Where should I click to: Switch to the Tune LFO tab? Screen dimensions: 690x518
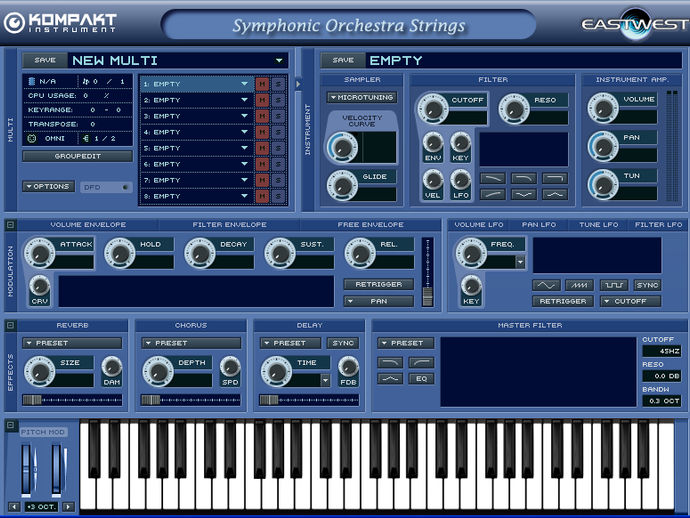[x=598, y=224]
